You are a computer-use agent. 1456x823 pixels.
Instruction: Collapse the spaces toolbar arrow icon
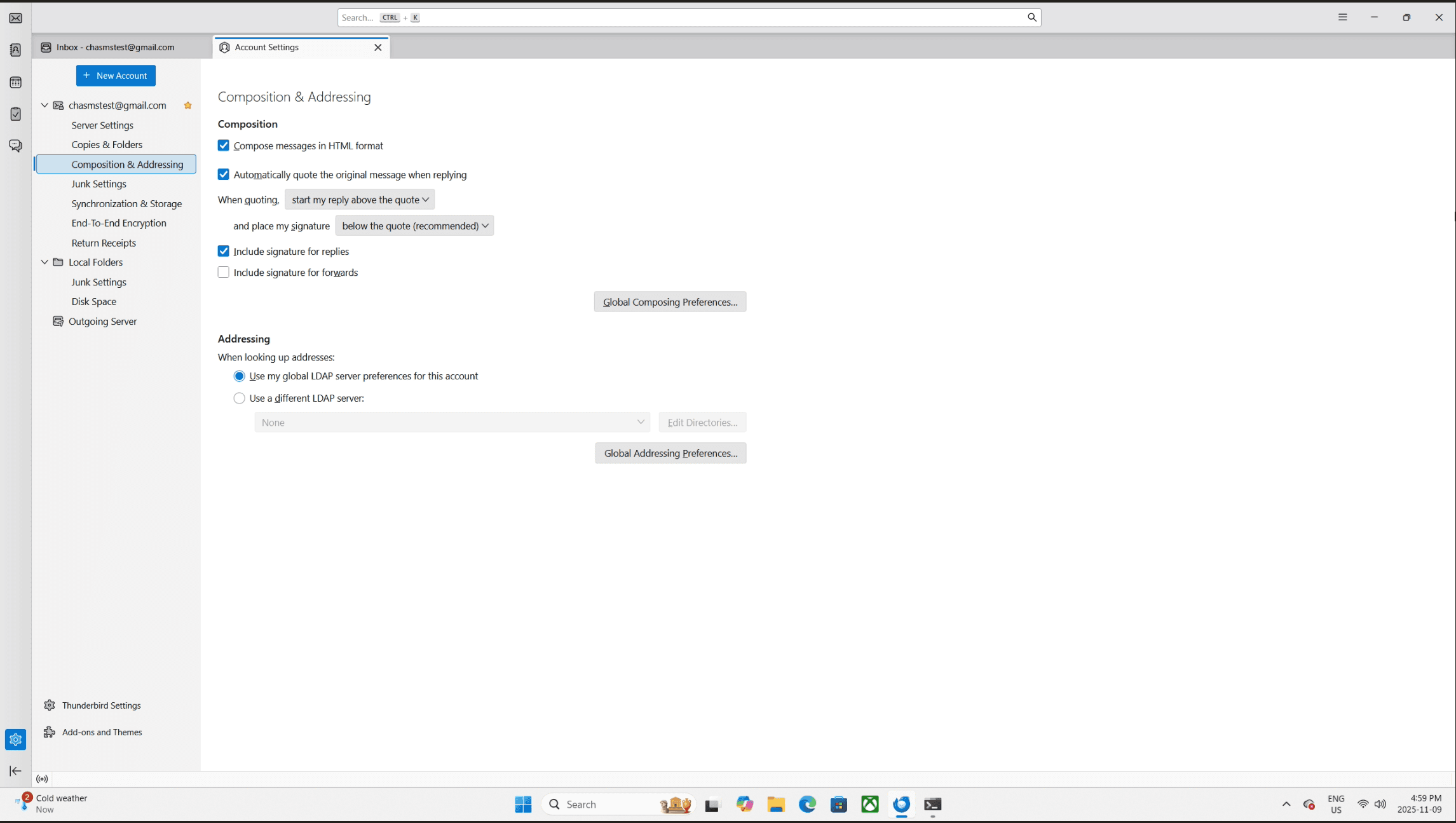(15, 771)
